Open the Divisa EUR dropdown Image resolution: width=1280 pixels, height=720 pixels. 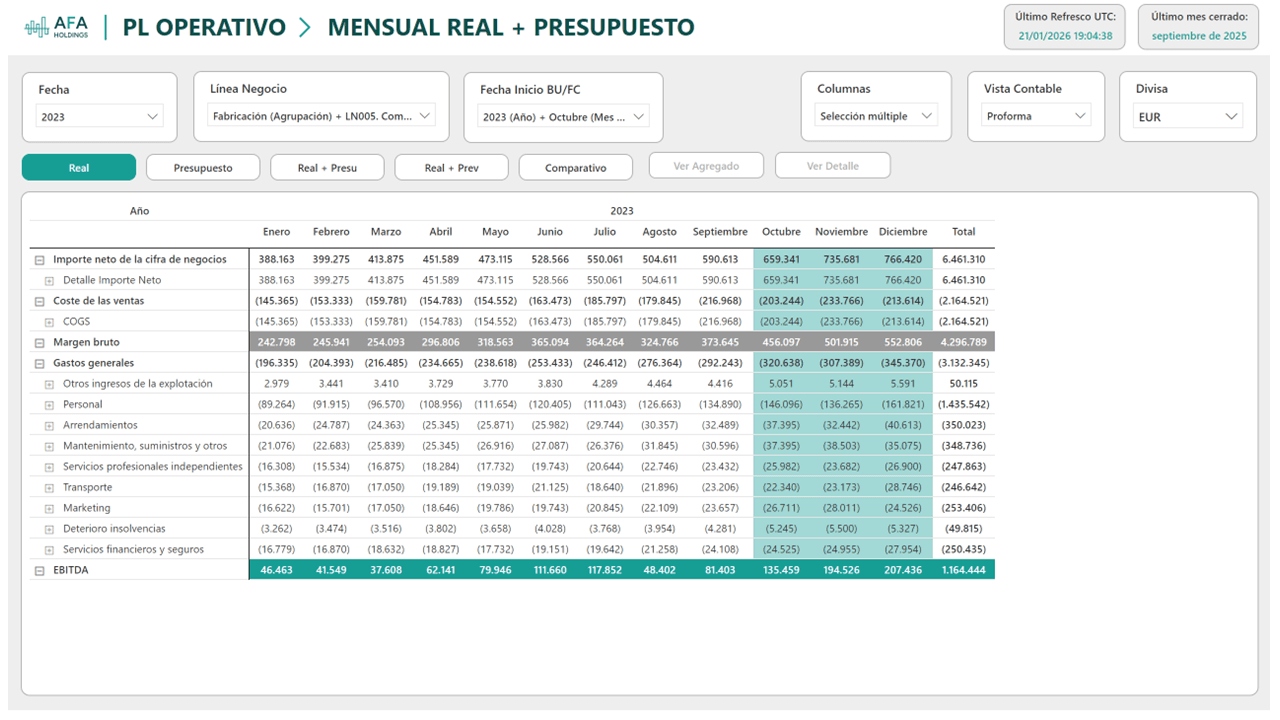1188,117
